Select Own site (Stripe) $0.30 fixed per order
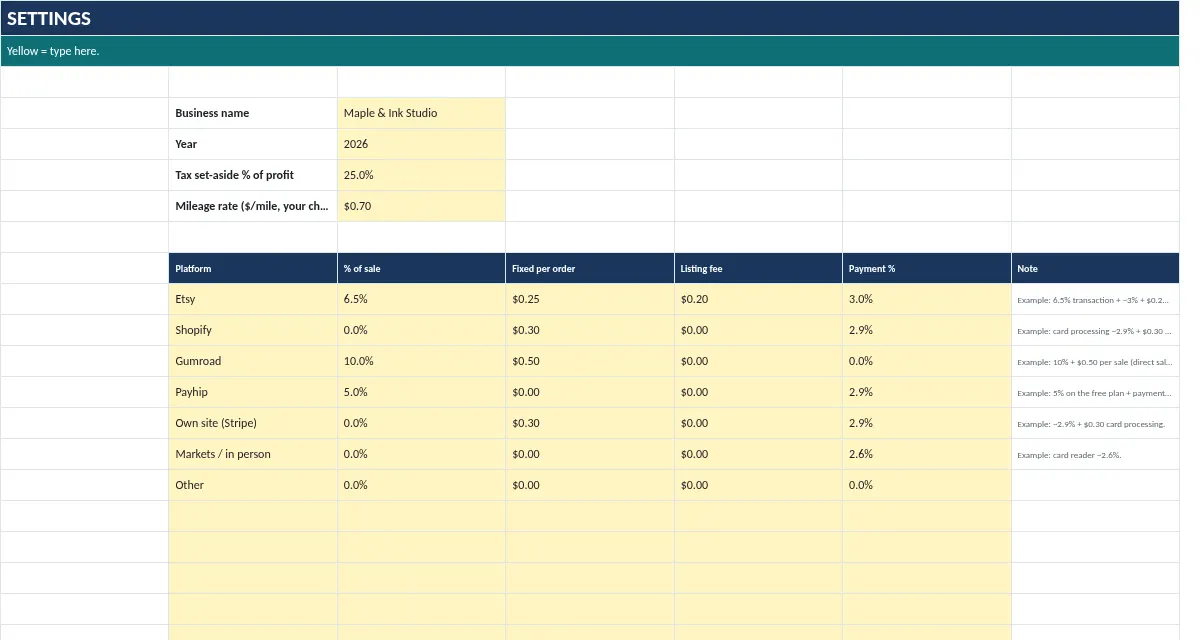Viewport: 1200px width, 640px height. pos(590,423)
